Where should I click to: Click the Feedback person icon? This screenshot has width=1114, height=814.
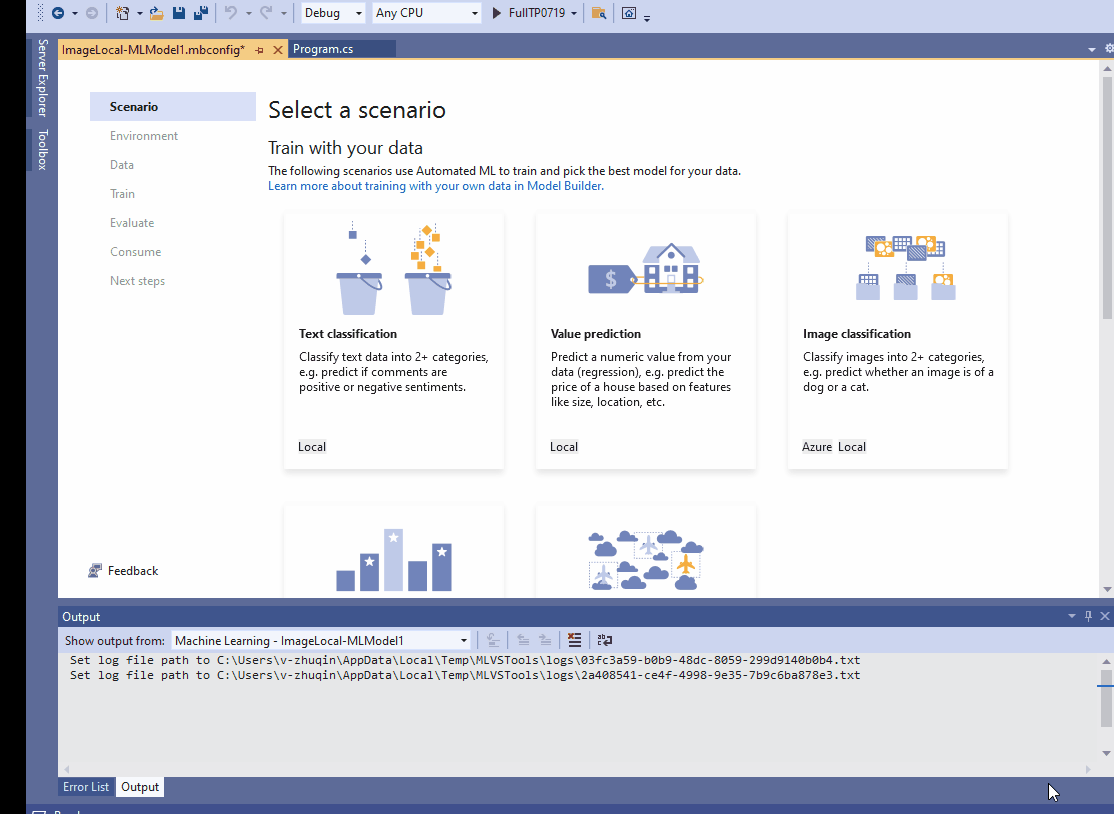94,570
